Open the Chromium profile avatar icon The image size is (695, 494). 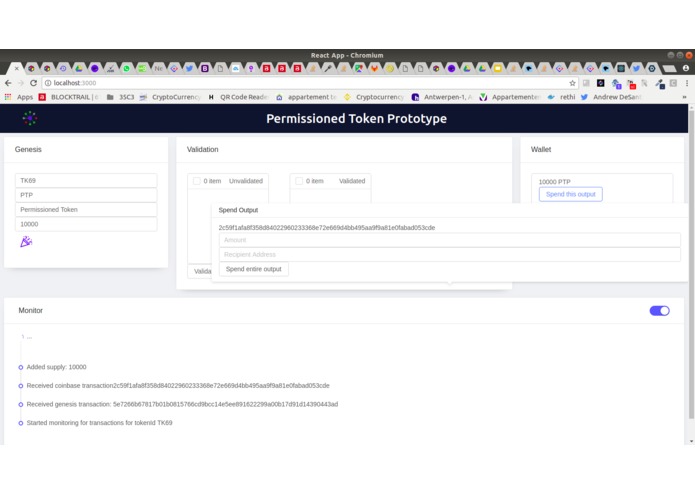coord(686,68)
